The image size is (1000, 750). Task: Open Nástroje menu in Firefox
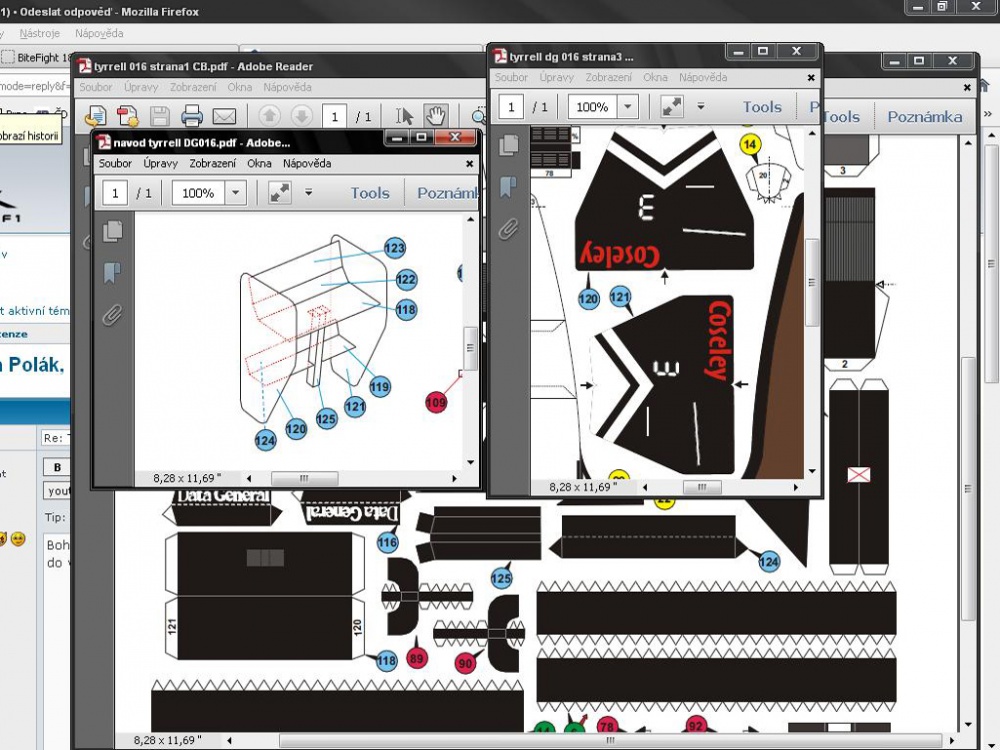39,33
